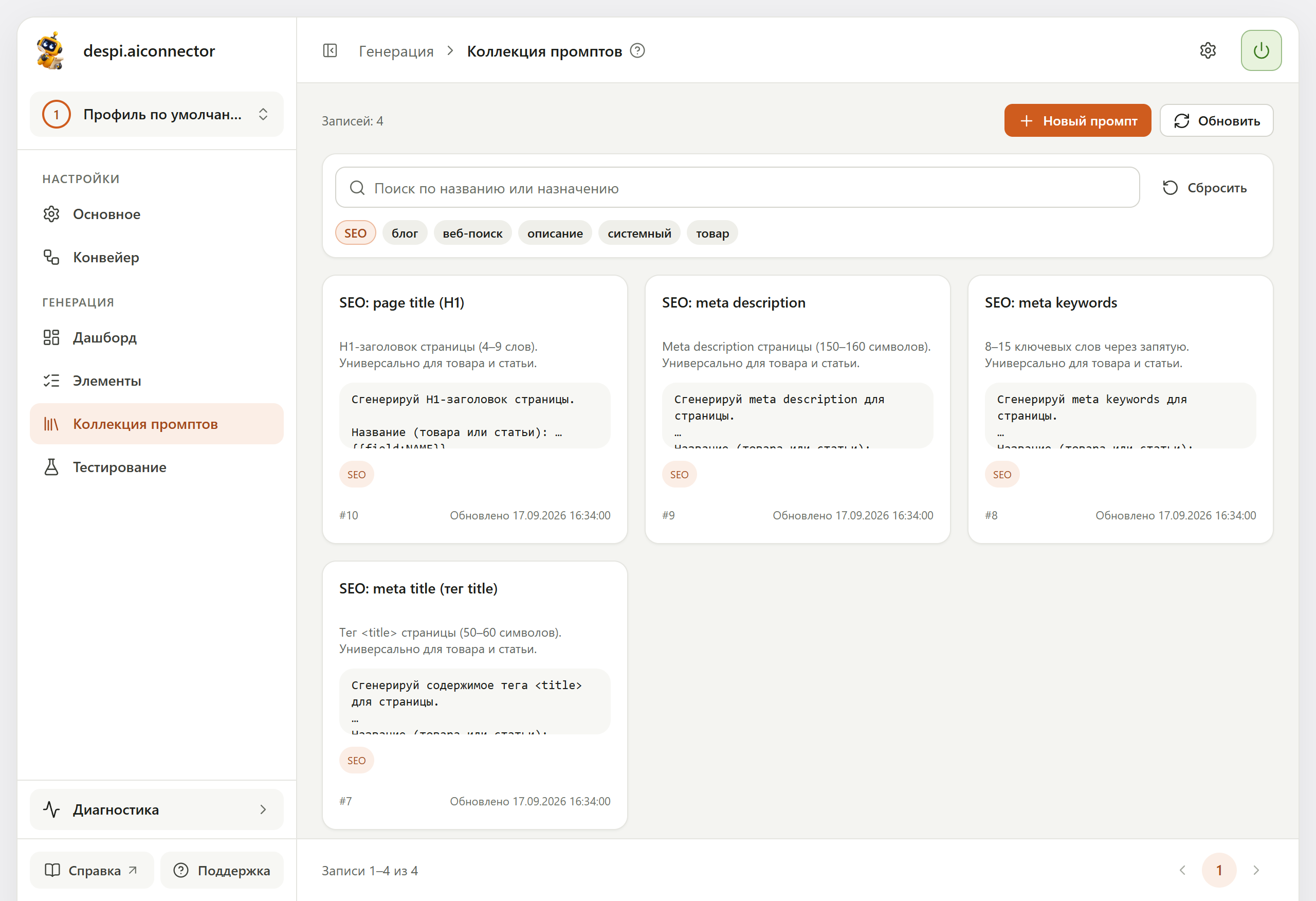Click Сбросить to reset filters
The height and width of the screenshot is (901, 1316).
1205,188
